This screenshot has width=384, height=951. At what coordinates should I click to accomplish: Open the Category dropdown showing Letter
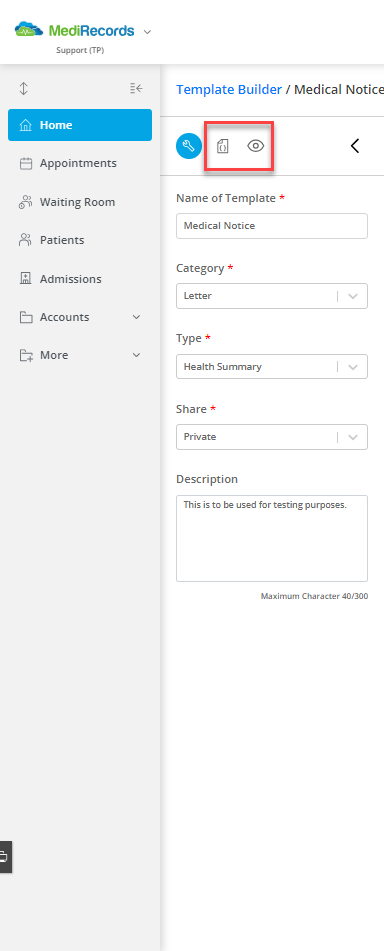click(272, 296)
